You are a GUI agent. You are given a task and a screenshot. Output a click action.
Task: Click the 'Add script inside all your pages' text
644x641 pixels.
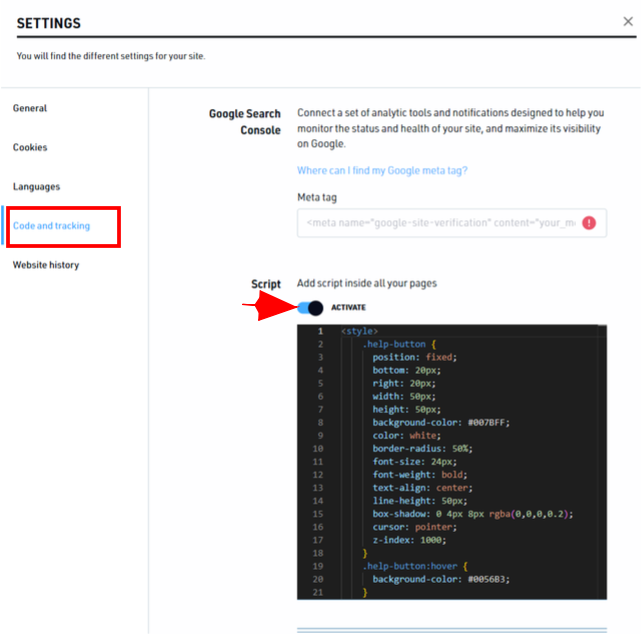pos(367,283)
